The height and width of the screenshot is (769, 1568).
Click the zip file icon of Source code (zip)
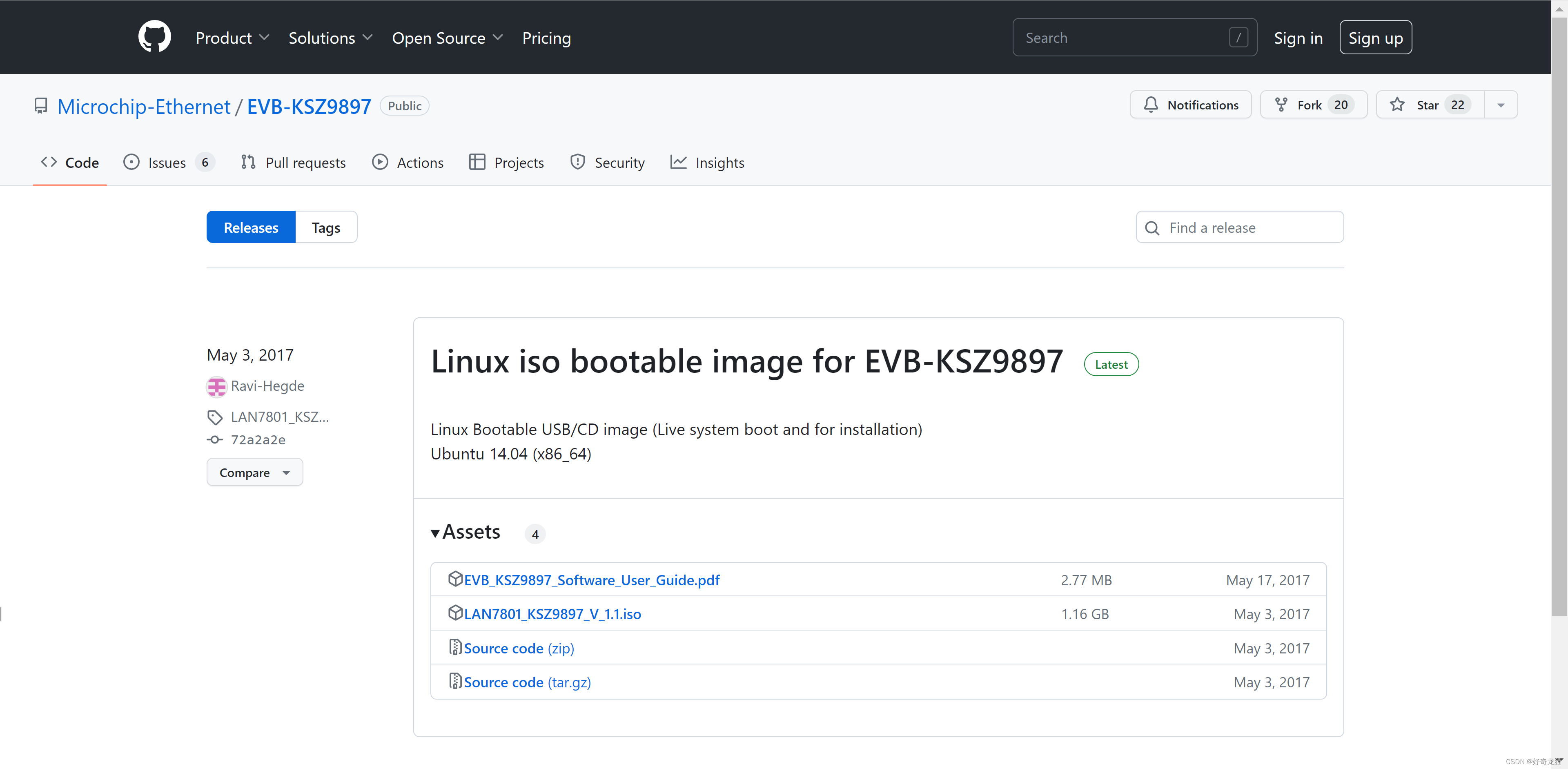(455, 646)
